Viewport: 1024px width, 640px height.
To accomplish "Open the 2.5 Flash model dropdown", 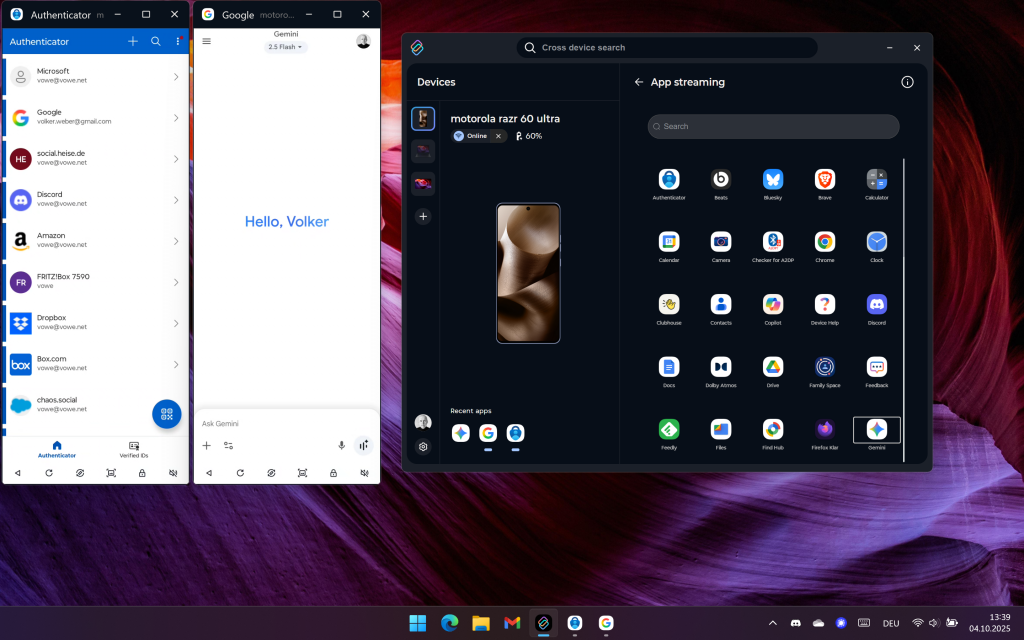I will click(286, 47).
